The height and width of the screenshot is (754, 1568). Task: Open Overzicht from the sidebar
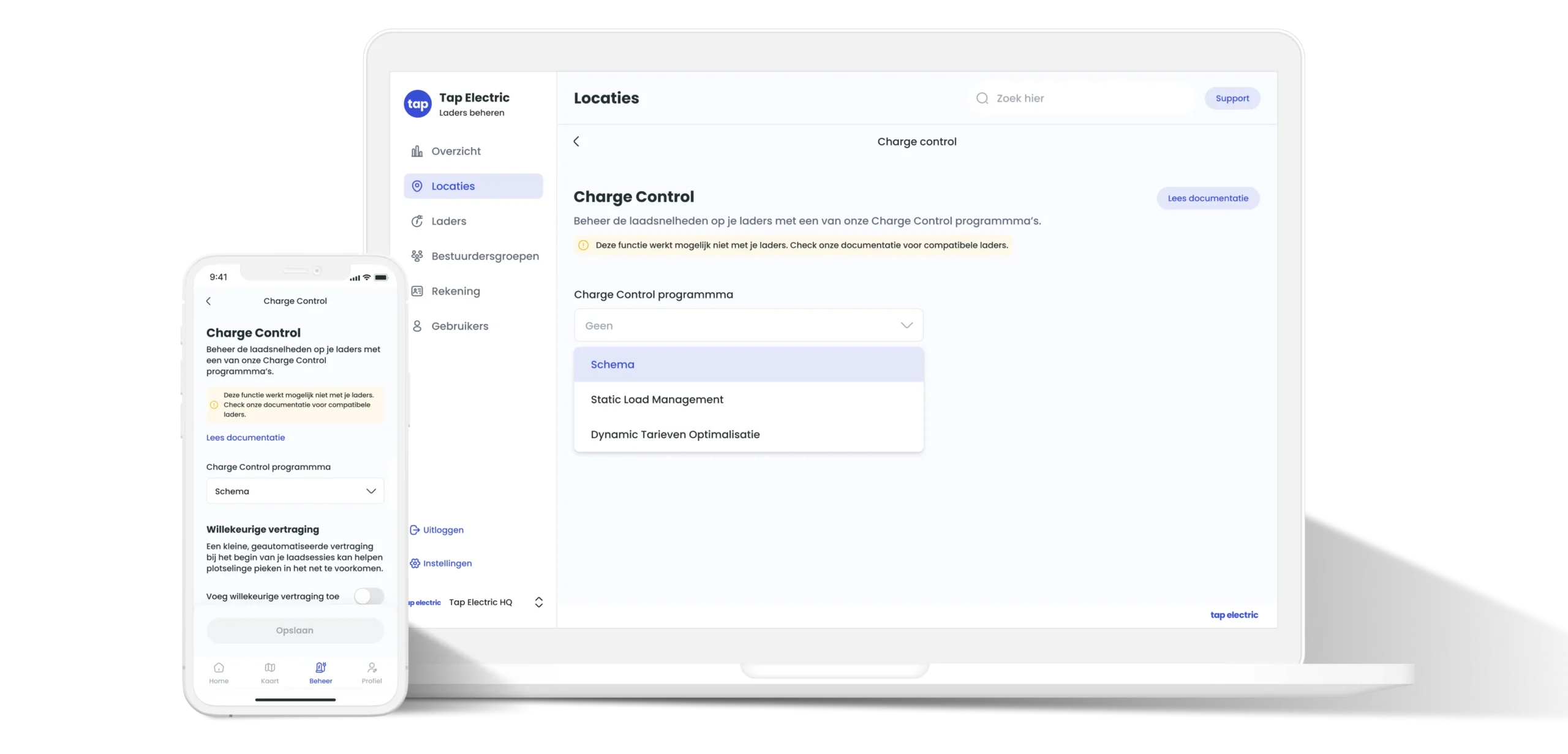456,151
